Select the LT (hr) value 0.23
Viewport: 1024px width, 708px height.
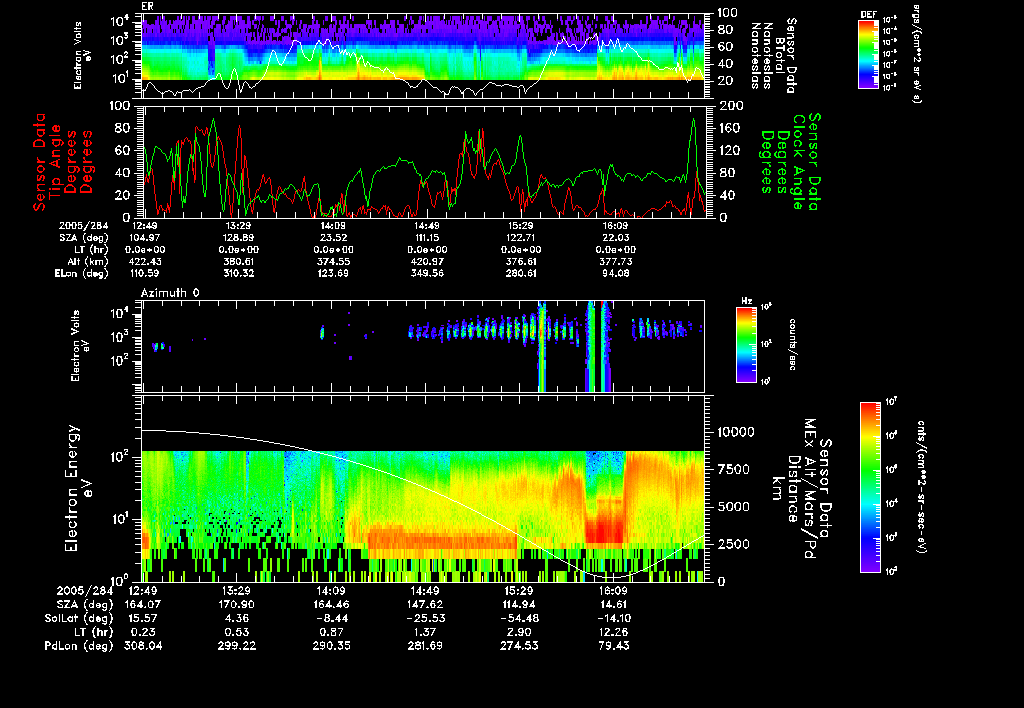143,632
